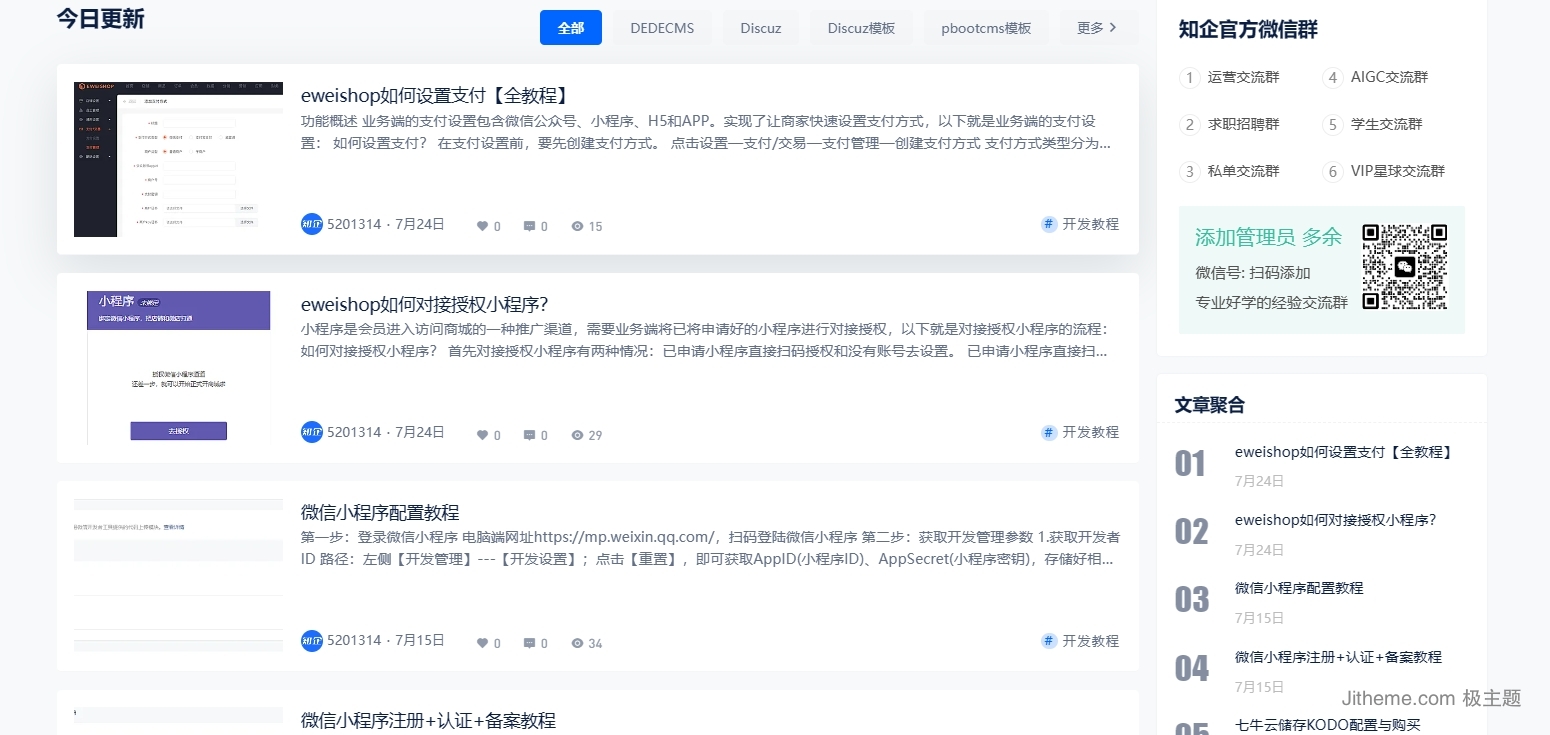Image resolution: width=1550 pixels, height=735 pixels.
Task: Switch to the Discuz tab
Action: (x=761, y=28)
